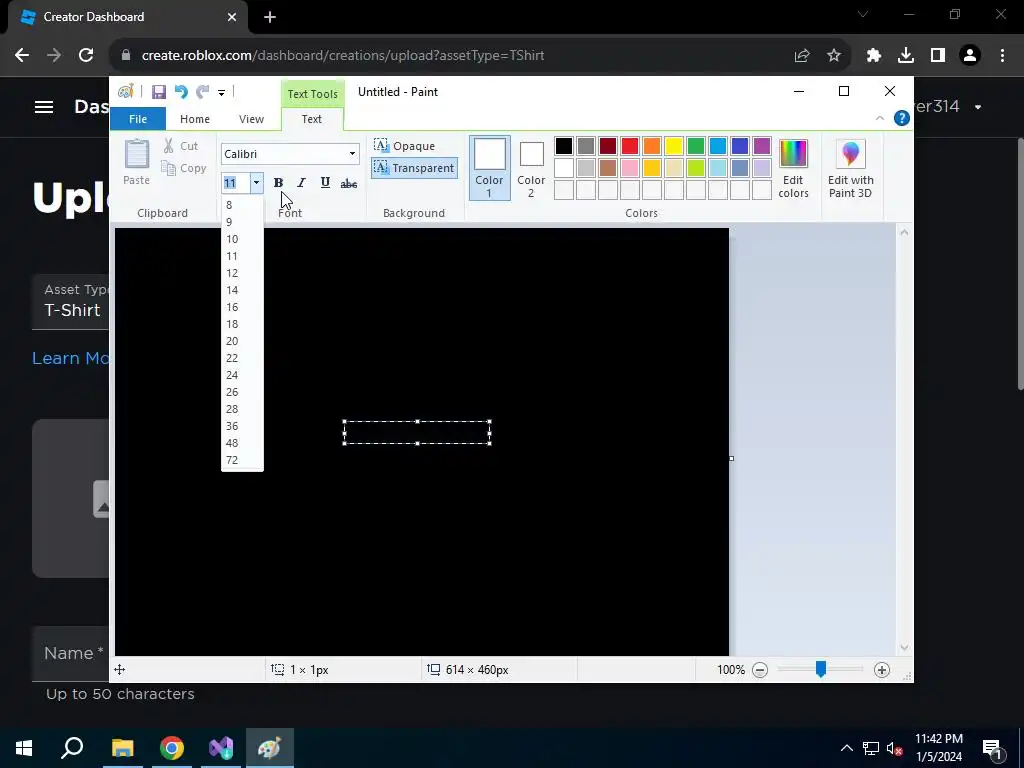Click the Paint vertical scrollbar down arrow
The height and width of the screenshot is (768, 1024).
coord(904,648)
